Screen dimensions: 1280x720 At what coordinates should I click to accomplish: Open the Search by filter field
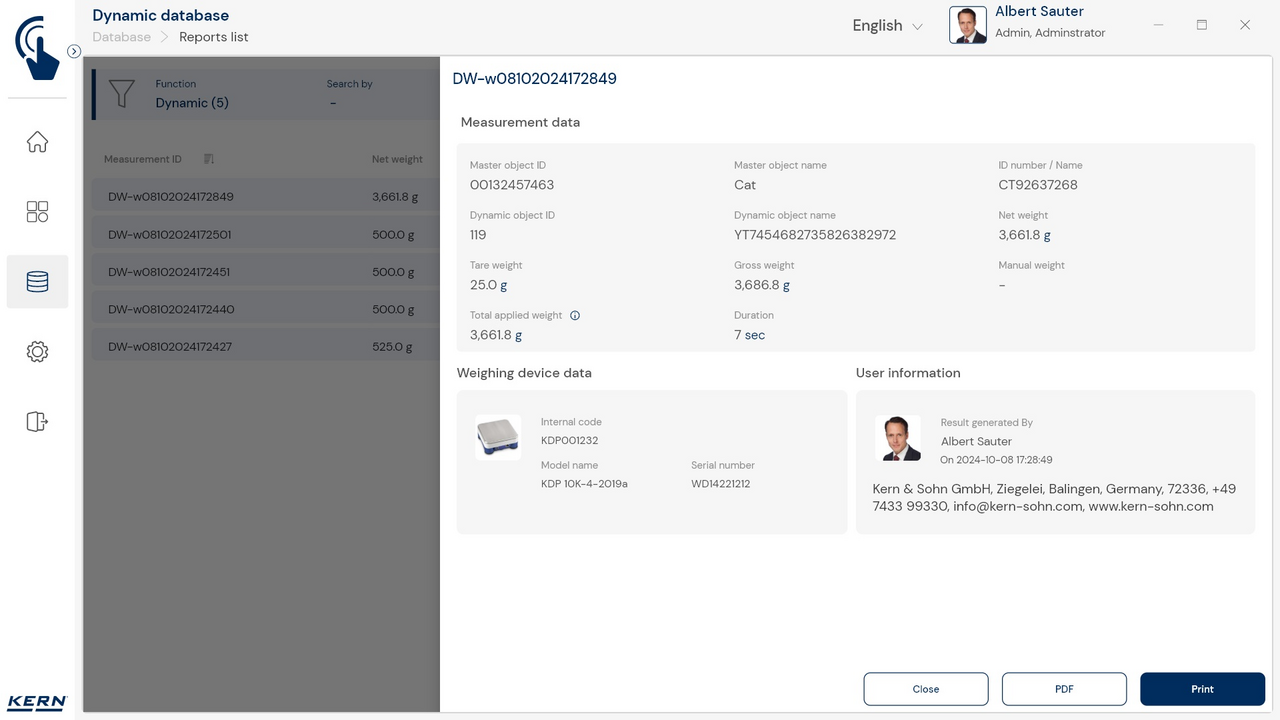coord(350,94)
